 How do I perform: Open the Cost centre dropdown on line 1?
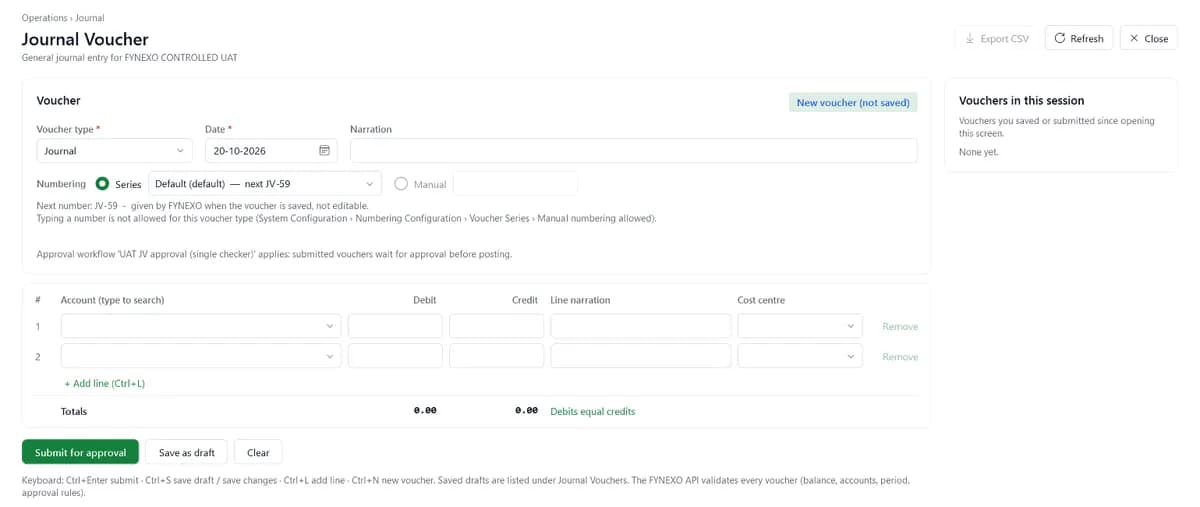(800, 326)
